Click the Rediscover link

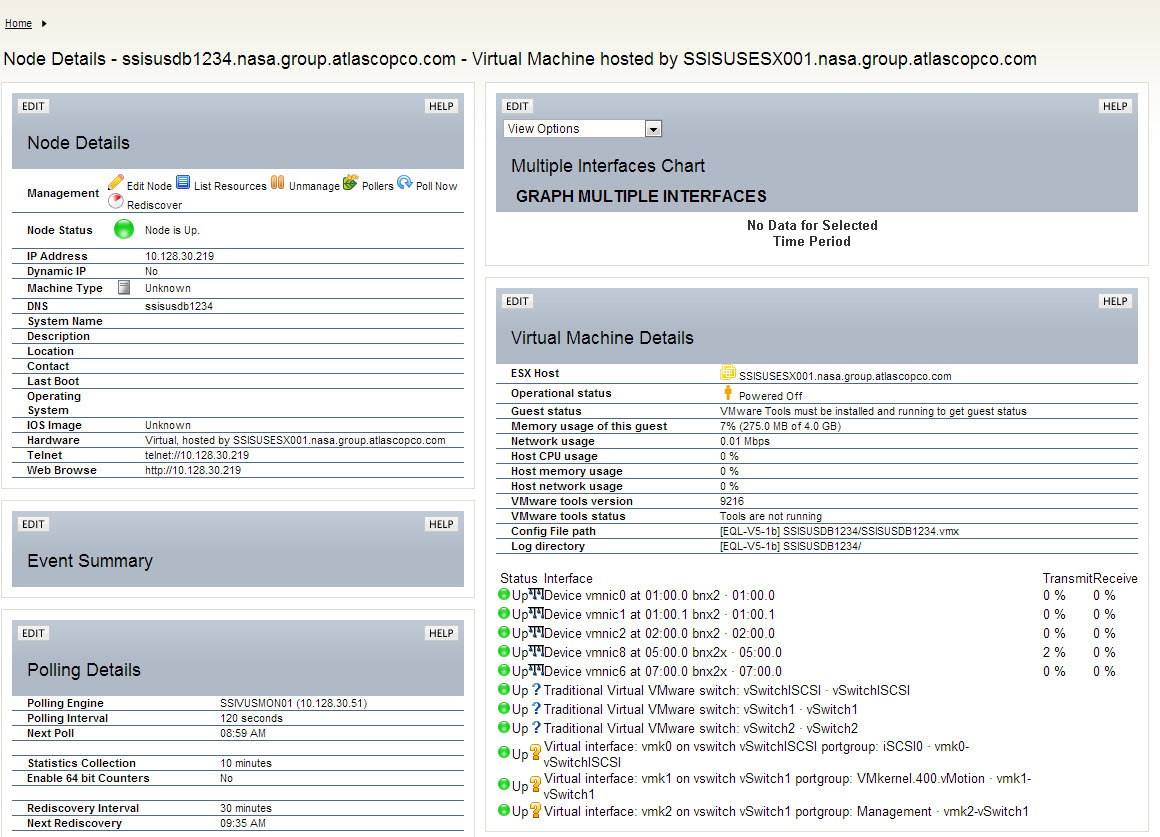155,205
